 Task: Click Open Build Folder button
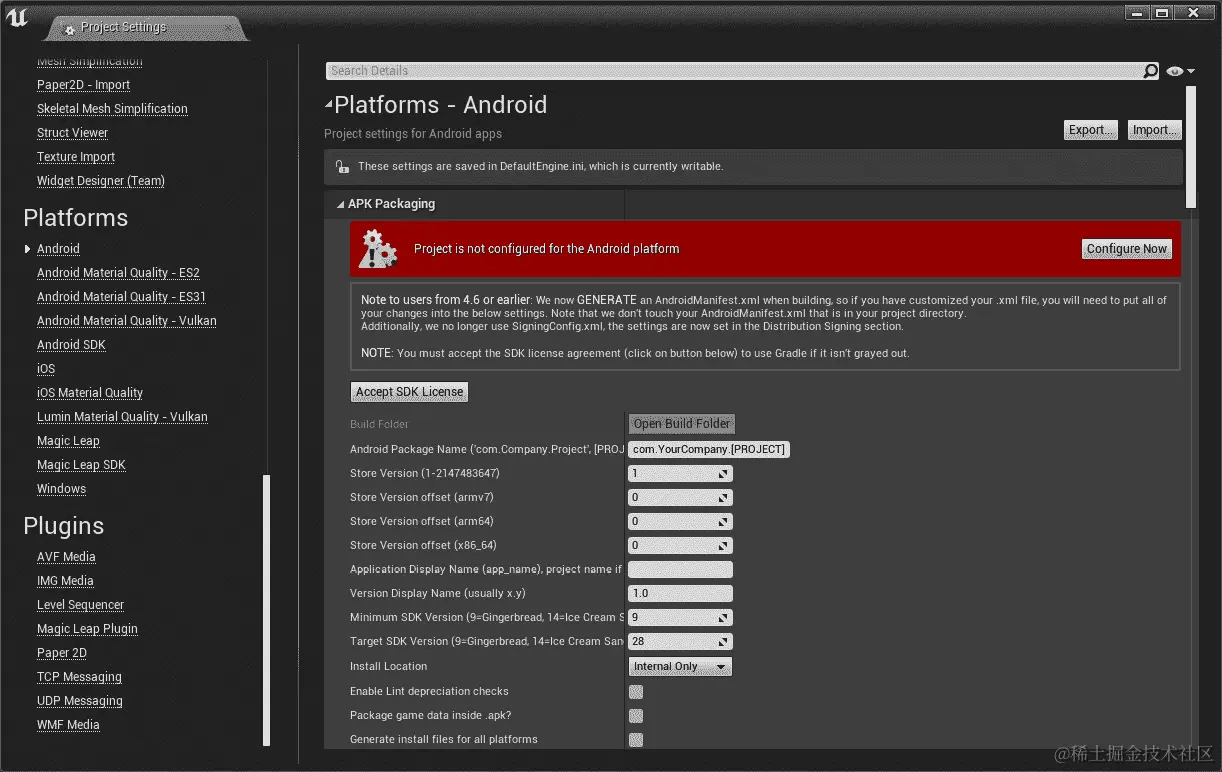pos(682,424)
